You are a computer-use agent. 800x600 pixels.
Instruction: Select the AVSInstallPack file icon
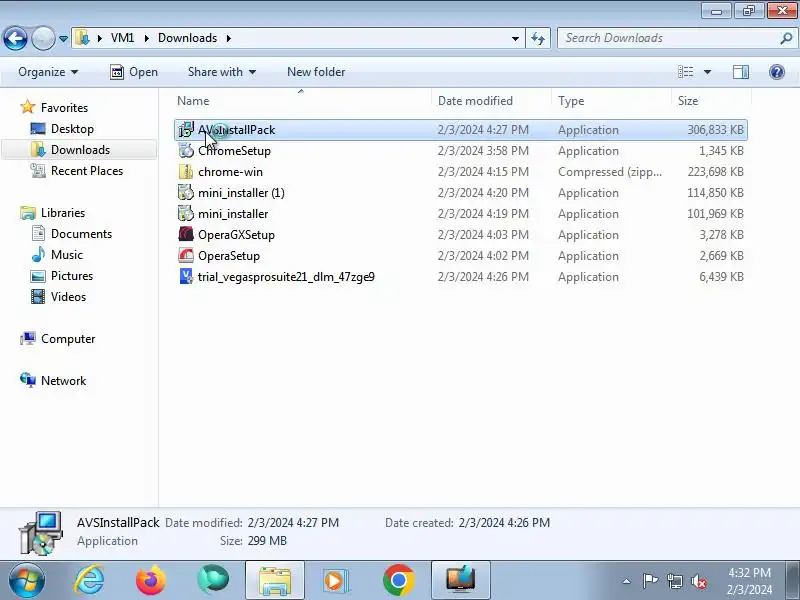(x=186, y=130)
